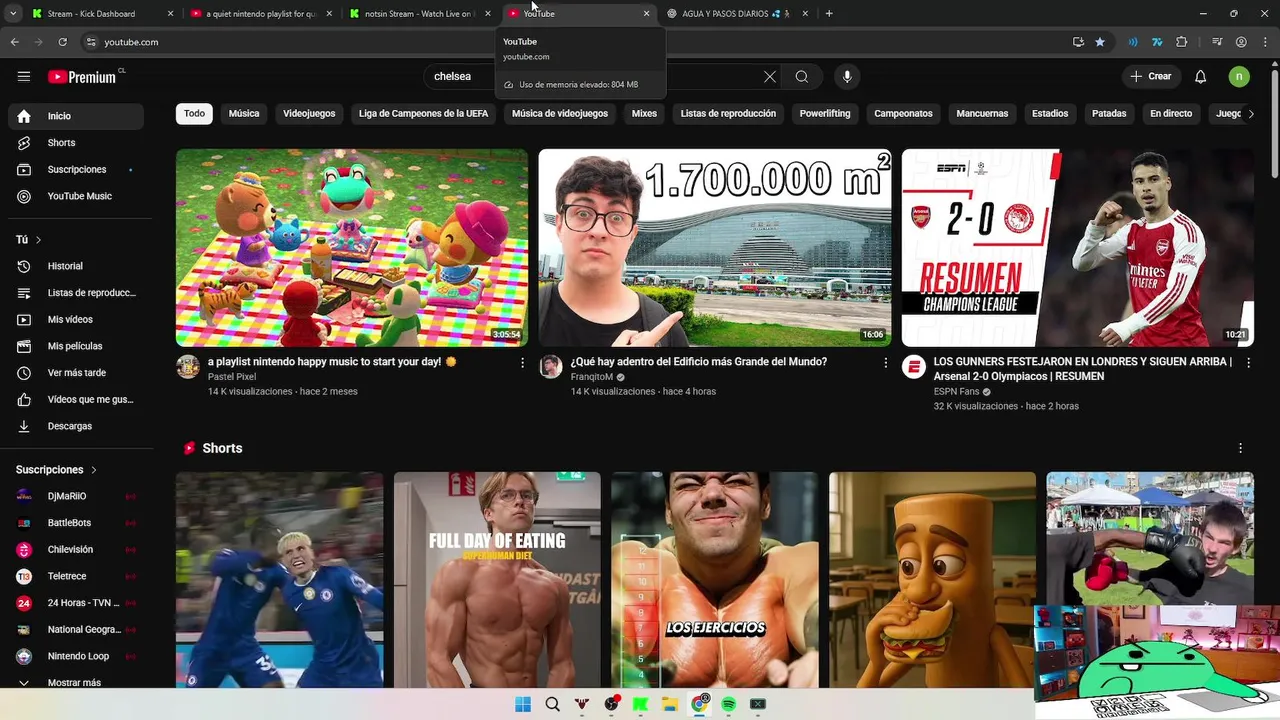Screen dimensions: 1280x720
Task: Open Ver más tarde in the sidebar
Action: [x=76, y=373]
